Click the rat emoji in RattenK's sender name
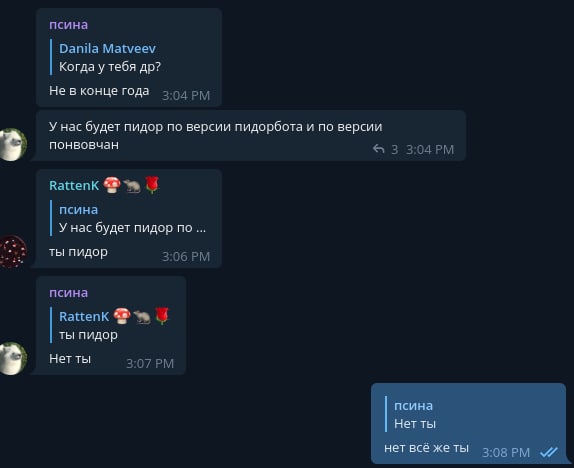This screenshot has width=574, height=468. click(x=132, y=186)
